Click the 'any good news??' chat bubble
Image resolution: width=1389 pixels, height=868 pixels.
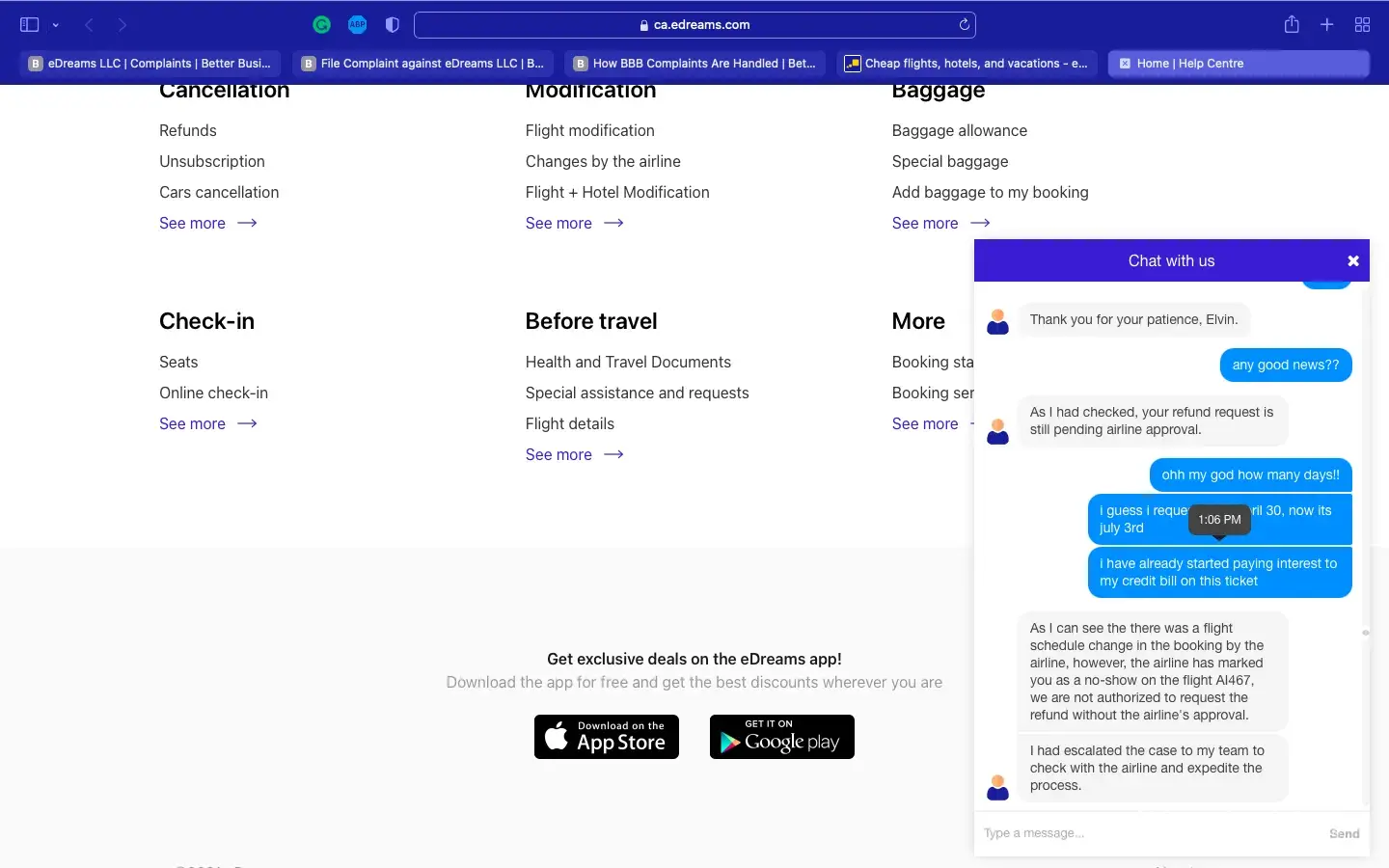[x=1286, y=365]
